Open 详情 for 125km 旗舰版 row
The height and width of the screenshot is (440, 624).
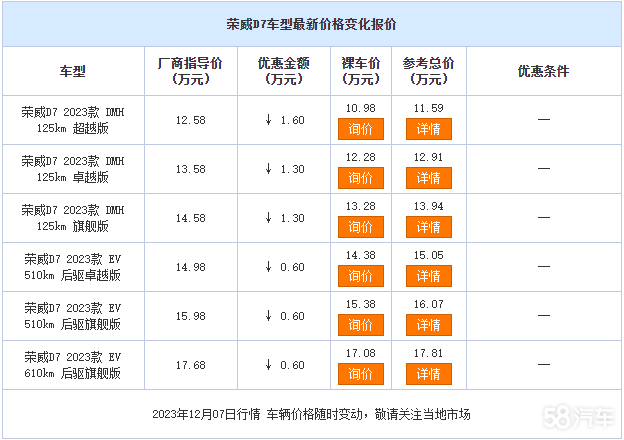(429, 227)
